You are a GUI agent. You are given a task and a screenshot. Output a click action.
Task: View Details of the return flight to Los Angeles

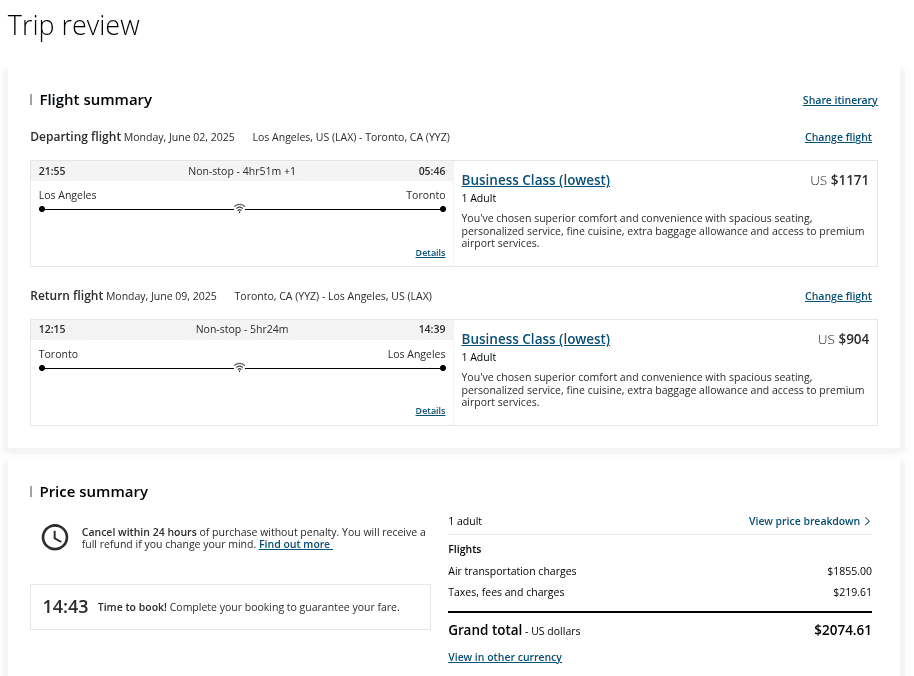[430, 411]
